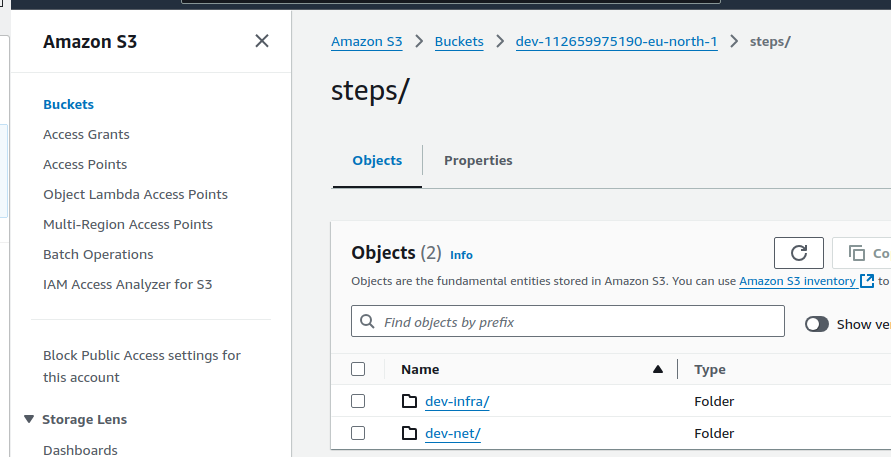Open the dev-net/ folder
The image size is (891, 457).
click(x=453, y=433)
